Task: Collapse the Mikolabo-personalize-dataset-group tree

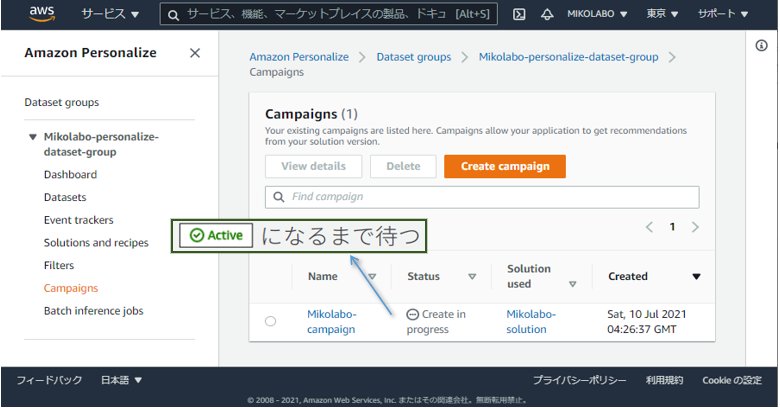Action: point(33,137)
